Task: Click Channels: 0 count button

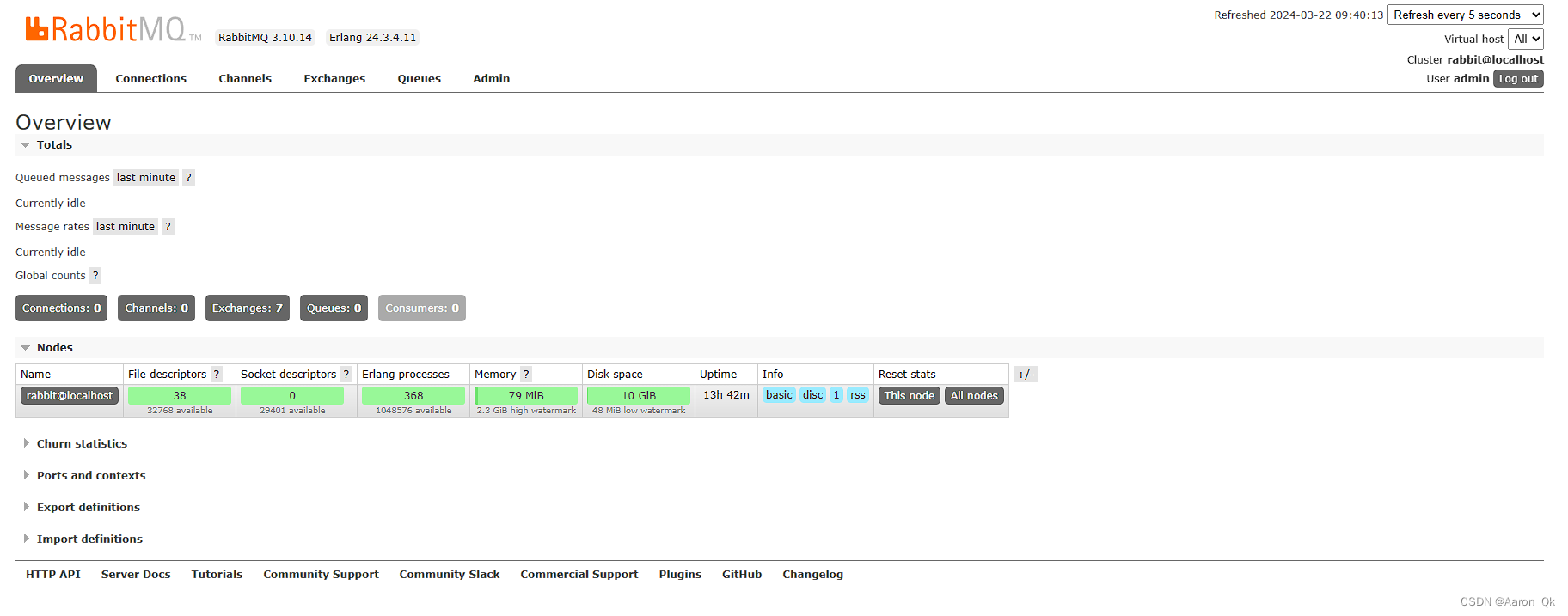Action: point(156,308)
